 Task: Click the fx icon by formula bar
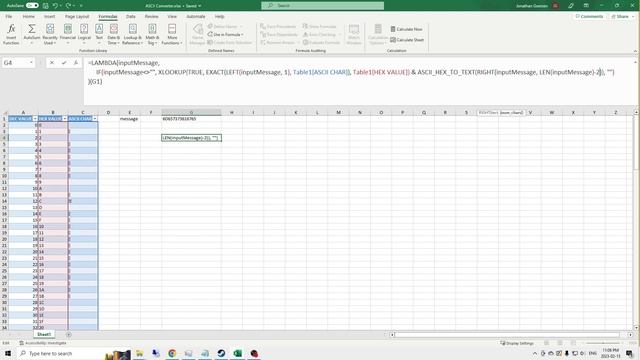[76, 62]
